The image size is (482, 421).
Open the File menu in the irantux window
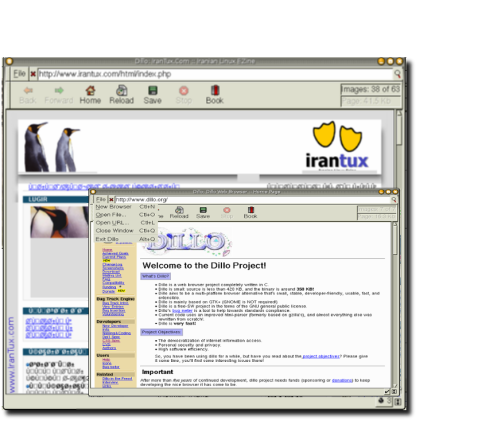(19, 74)
